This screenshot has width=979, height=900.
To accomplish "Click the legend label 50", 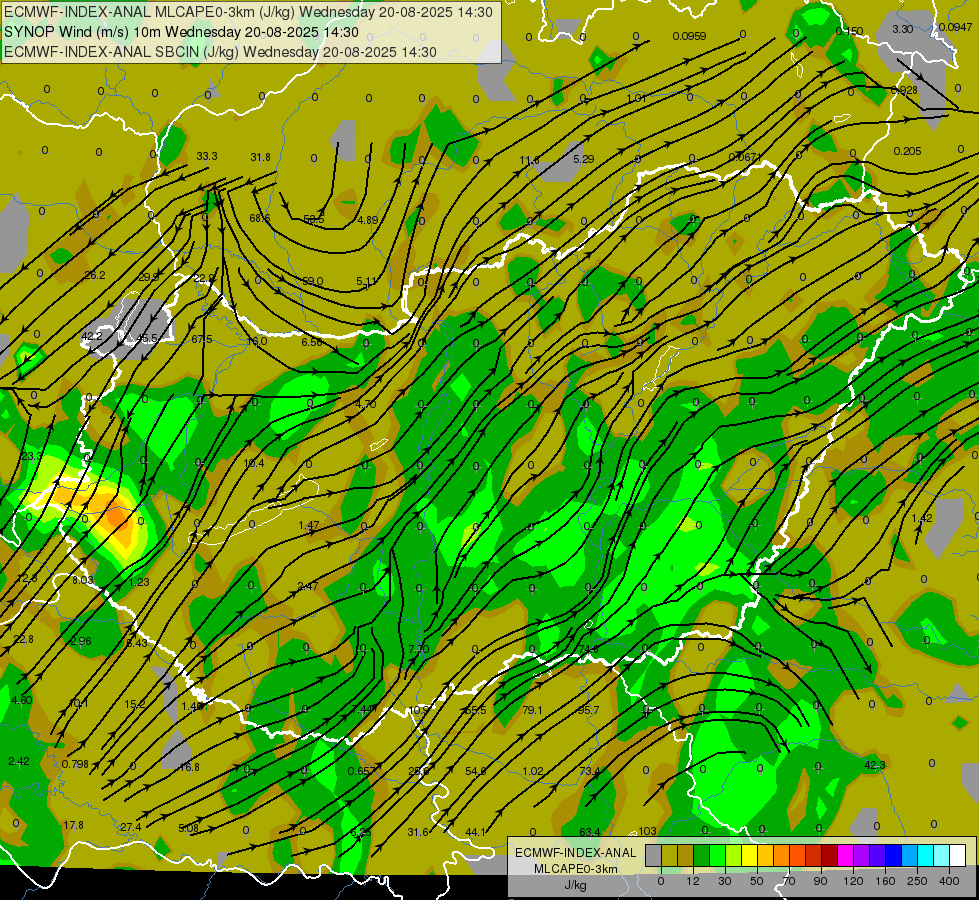I will (757, 881).
